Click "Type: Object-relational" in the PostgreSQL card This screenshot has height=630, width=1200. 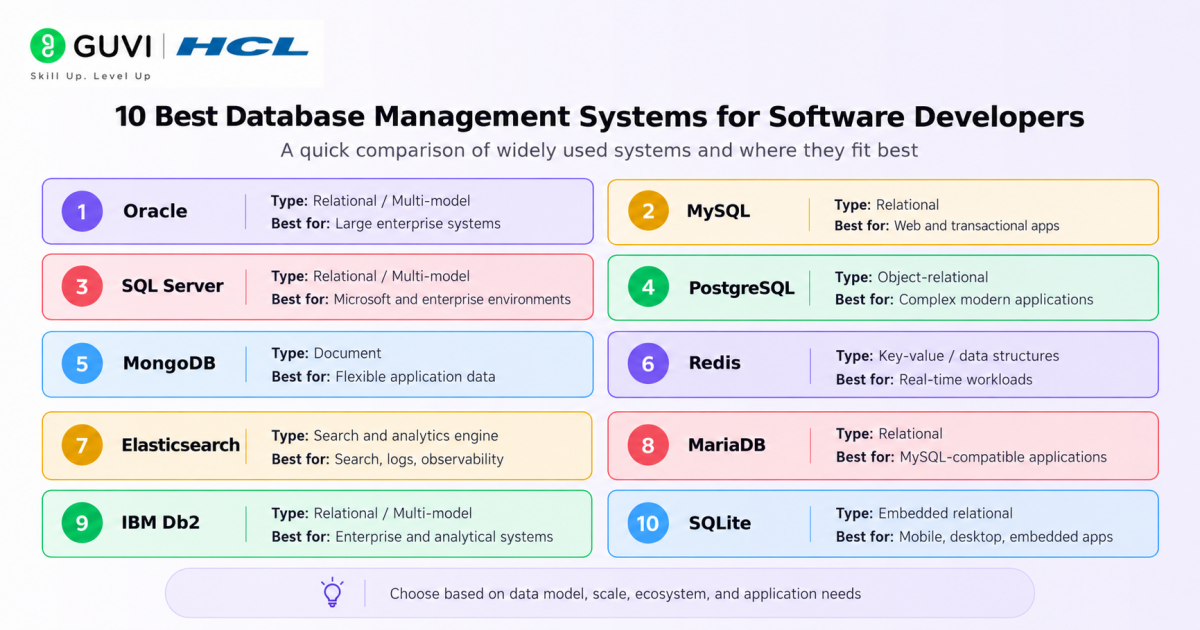click(911, 277)
